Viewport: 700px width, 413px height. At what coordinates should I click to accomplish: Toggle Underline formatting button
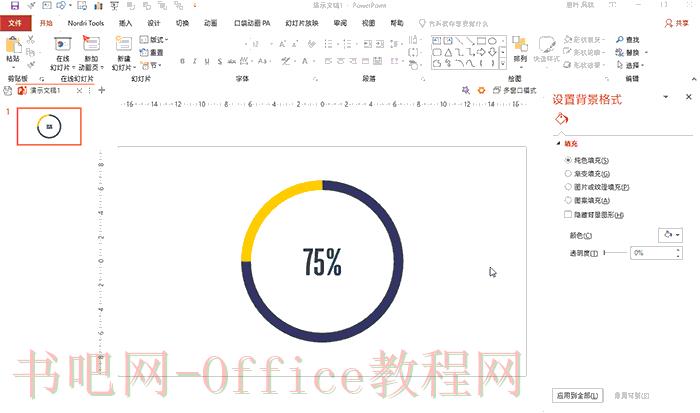click(207, 61)
